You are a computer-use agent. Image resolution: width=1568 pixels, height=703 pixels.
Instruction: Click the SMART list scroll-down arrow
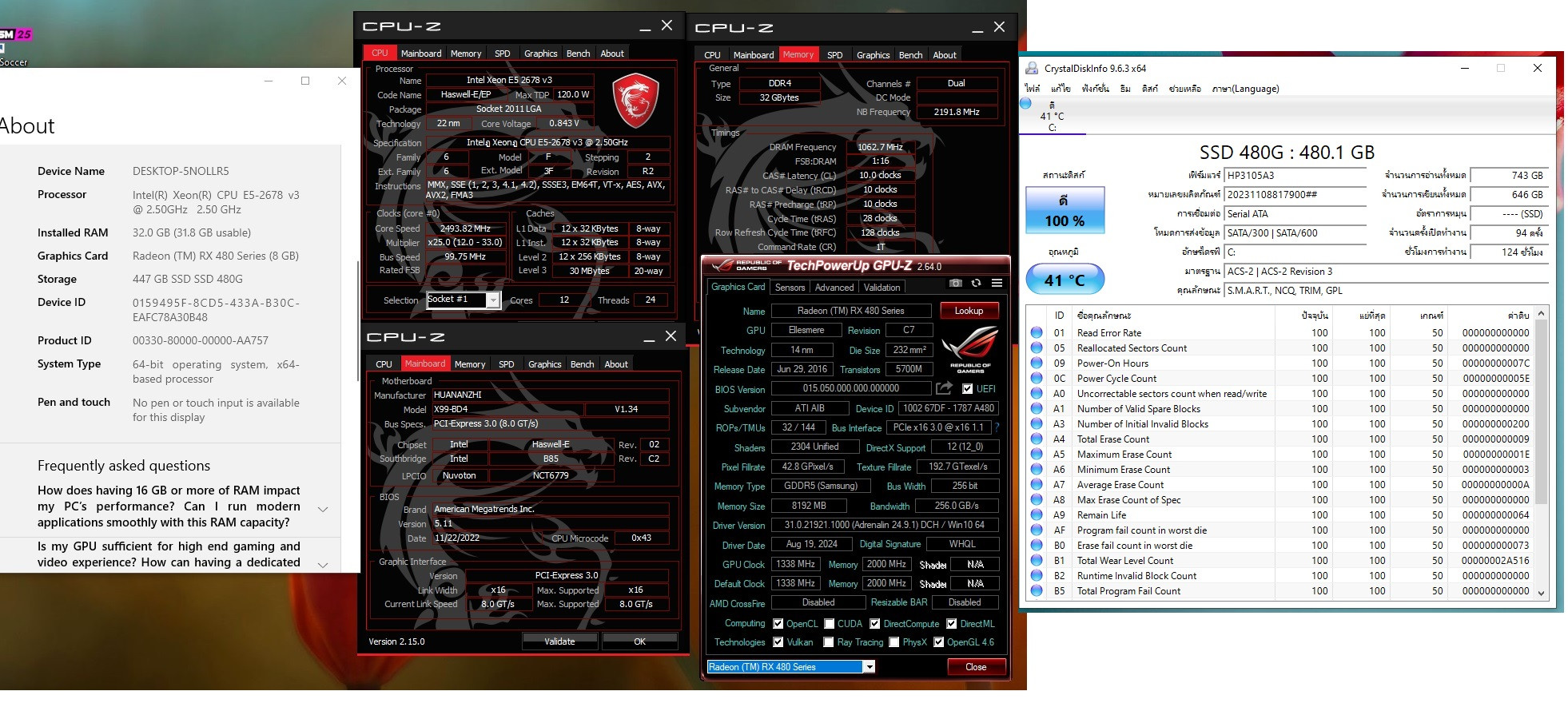(1542, 594)
